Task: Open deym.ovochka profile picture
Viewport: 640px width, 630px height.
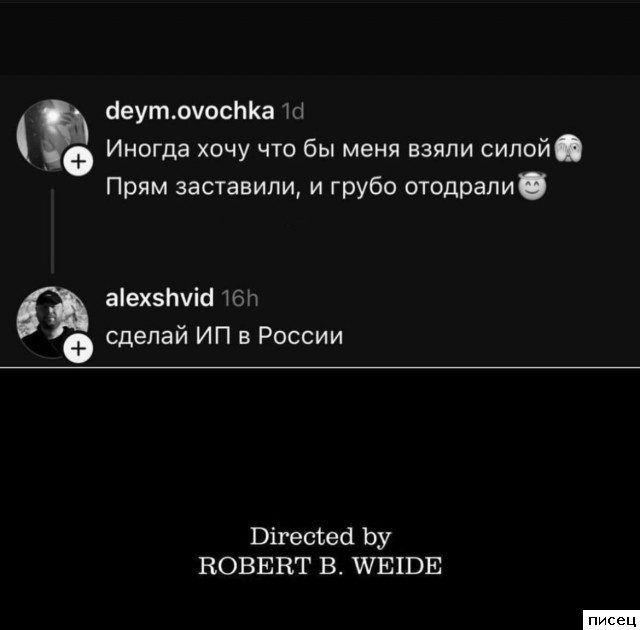Action: pos(52,135)
